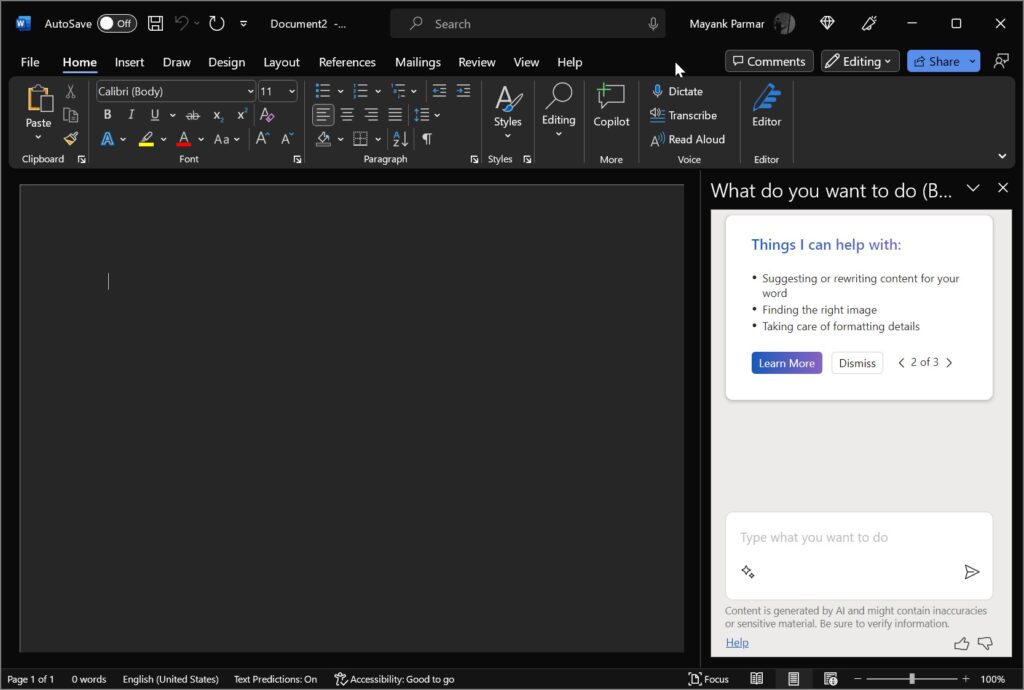The height and width of the screenshot is (690, 1024).
Task: Apply the red font color swatch
Action: pyautogui.click(x=184, y=138)
